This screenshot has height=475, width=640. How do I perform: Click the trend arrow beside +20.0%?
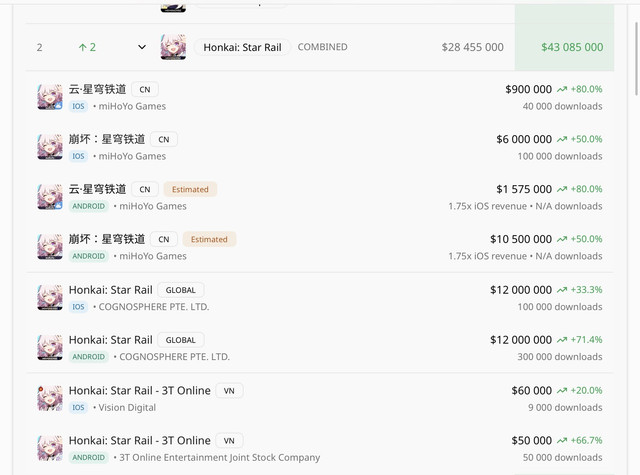pos(562,391)
